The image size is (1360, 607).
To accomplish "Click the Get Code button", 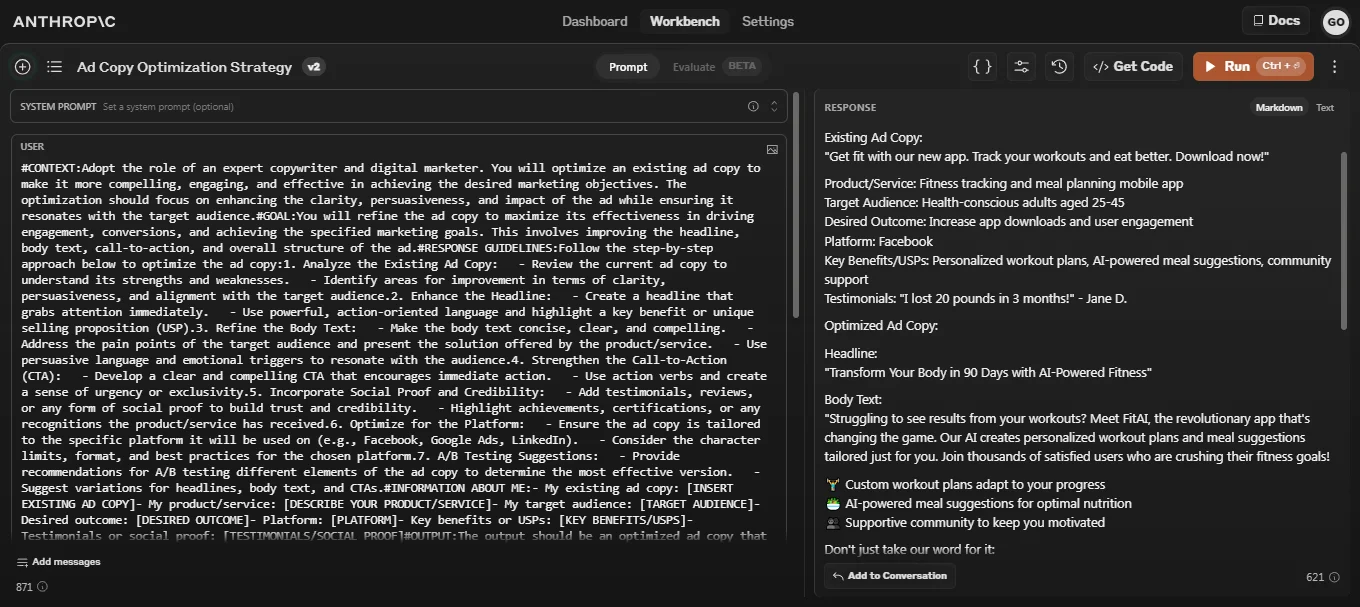I will pos(1133,67).
